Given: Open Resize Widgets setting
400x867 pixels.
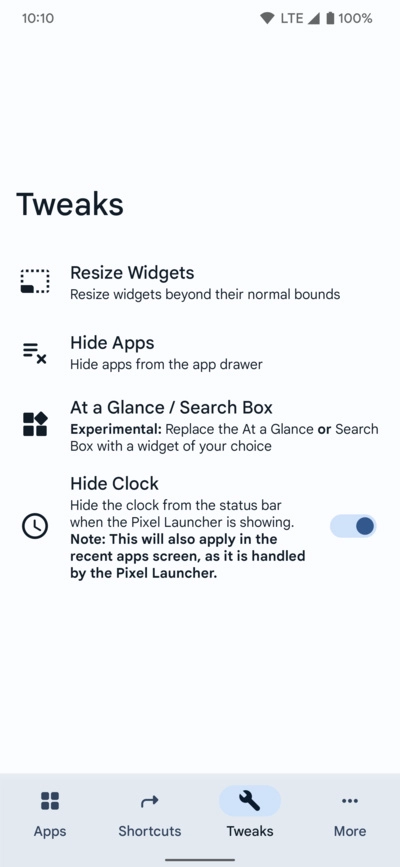Looking at the screenshot, I should [200, 282].
